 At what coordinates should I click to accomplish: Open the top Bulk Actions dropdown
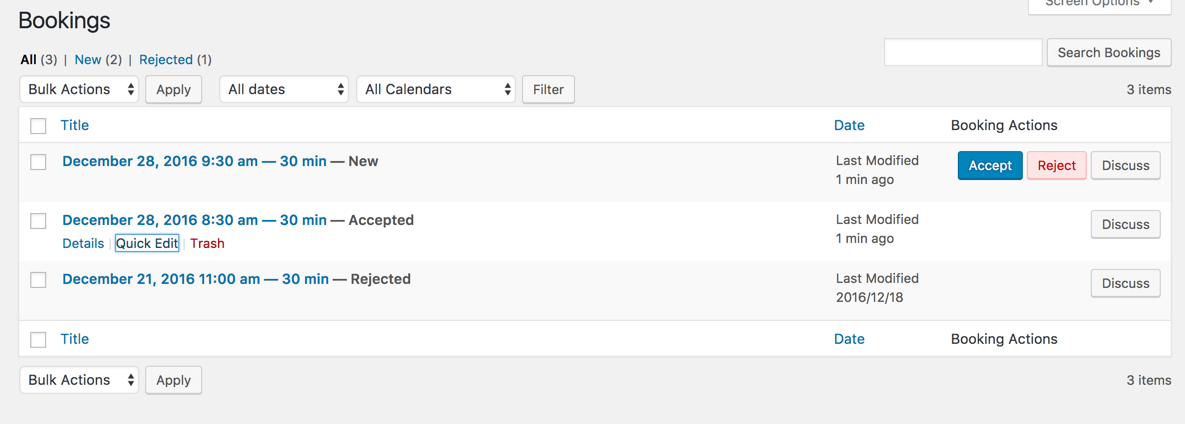click(x=79, y=89)
